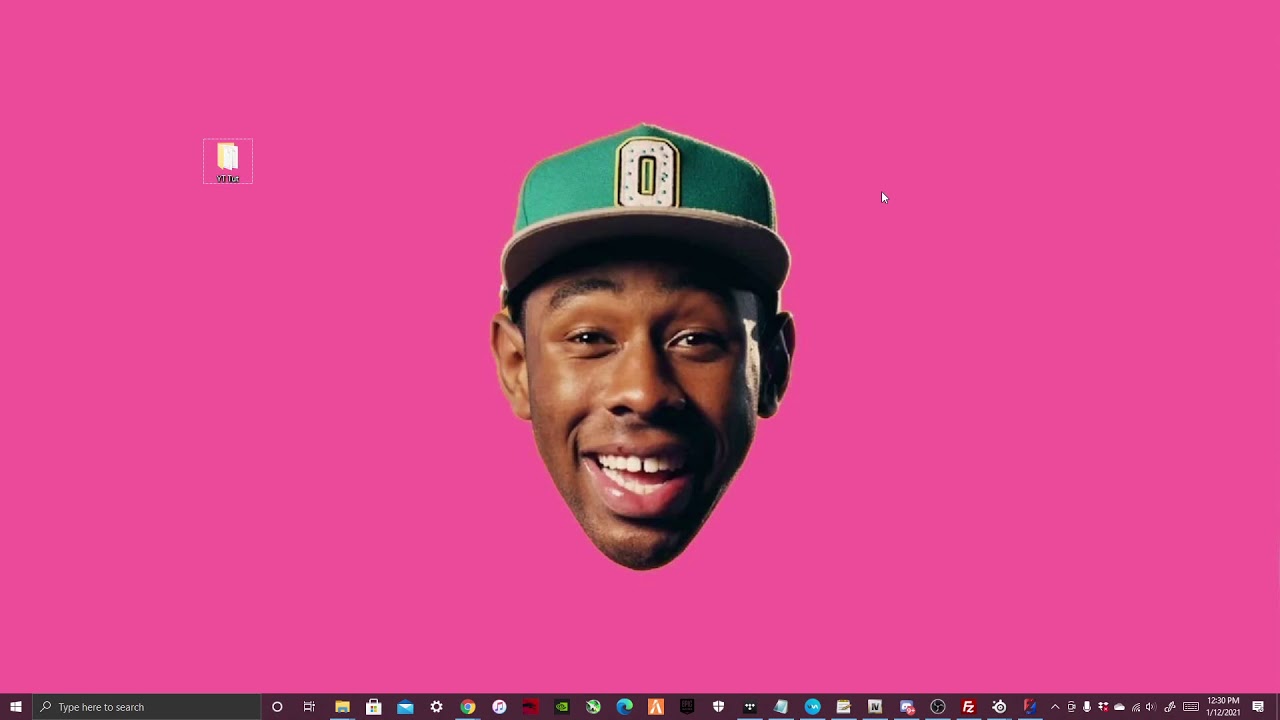Switch to Google Chrome in the taskbar
The height and width of the screenshot is (720, 1280).
point(467,707)
